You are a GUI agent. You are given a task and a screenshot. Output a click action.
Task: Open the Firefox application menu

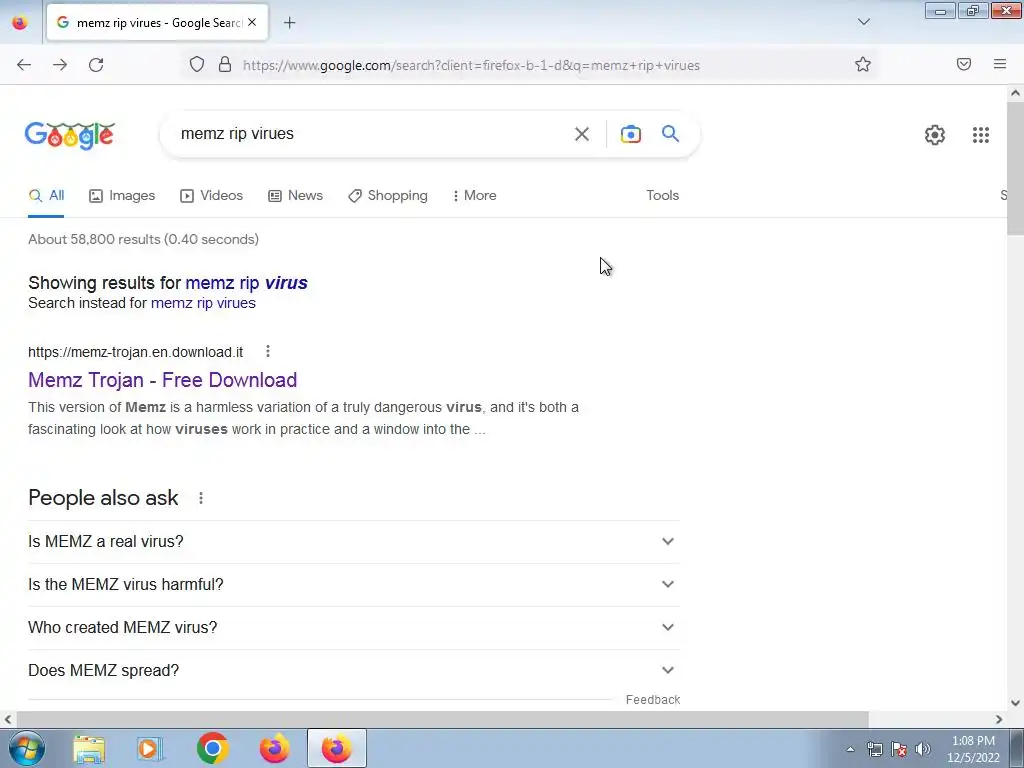point(1000,64)
